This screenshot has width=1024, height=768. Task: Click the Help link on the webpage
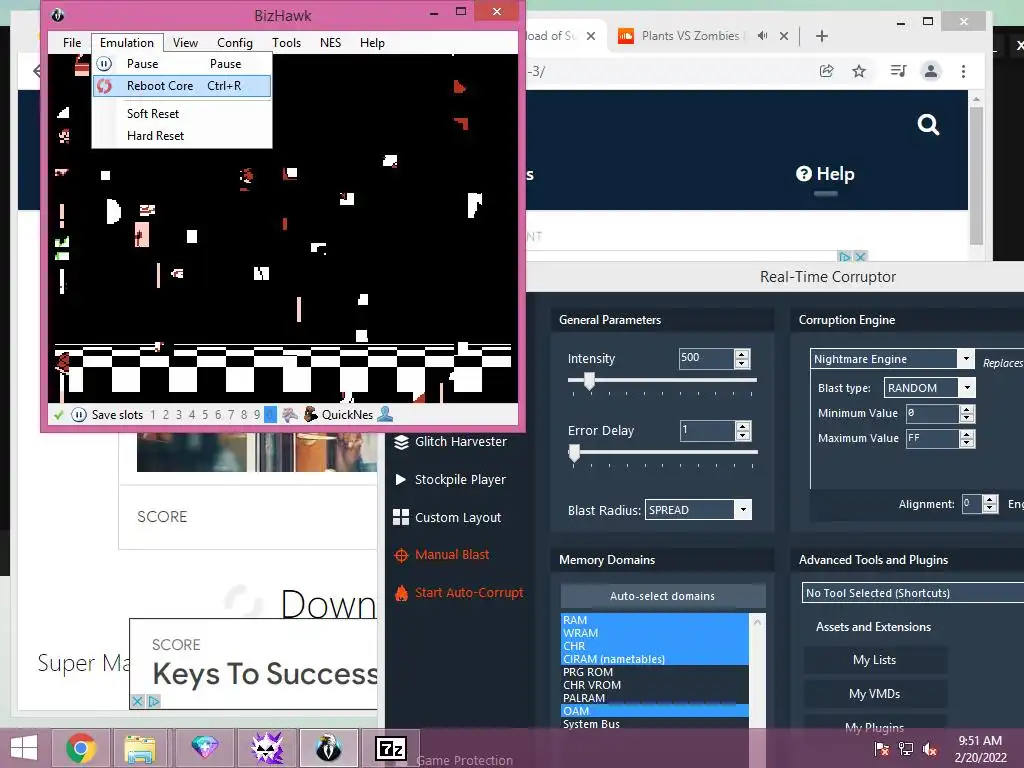tap(825, 174)
